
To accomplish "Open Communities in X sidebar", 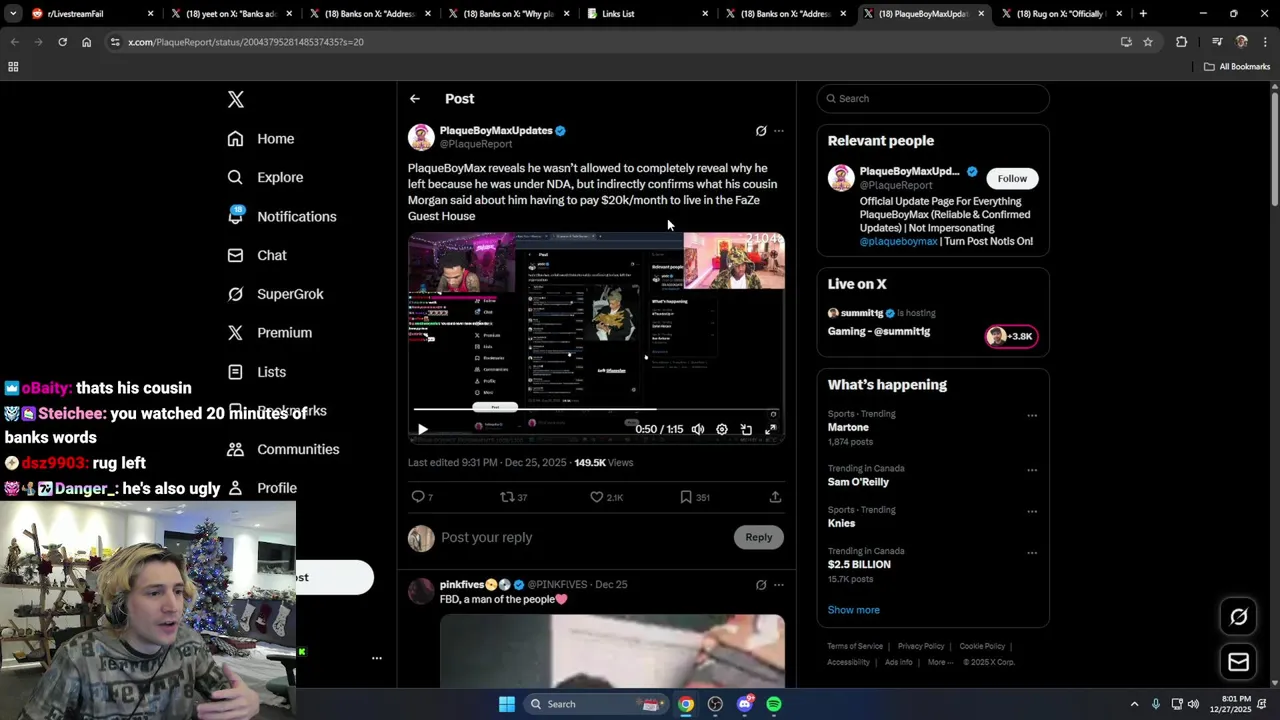I will point(283,449).
